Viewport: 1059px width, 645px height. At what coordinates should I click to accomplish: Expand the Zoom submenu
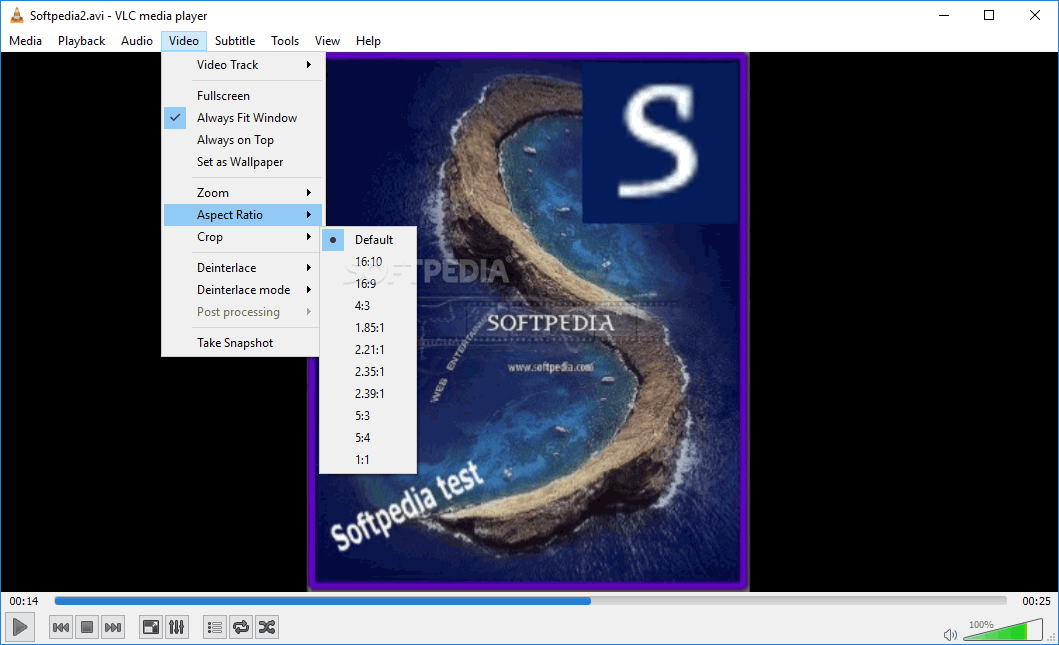pyautogui.click(x=242, y=192)
